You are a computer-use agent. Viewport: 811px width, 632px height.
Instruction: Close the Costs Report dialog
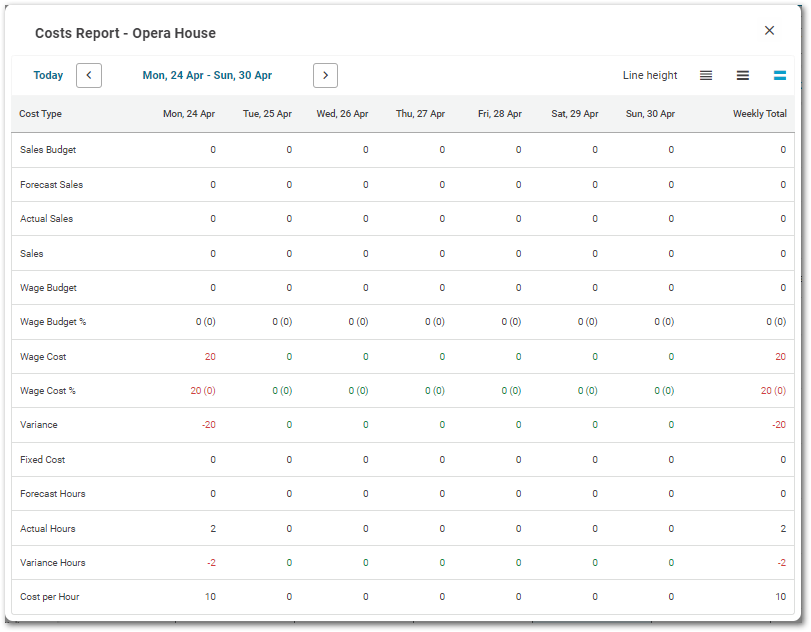point(769,30)
